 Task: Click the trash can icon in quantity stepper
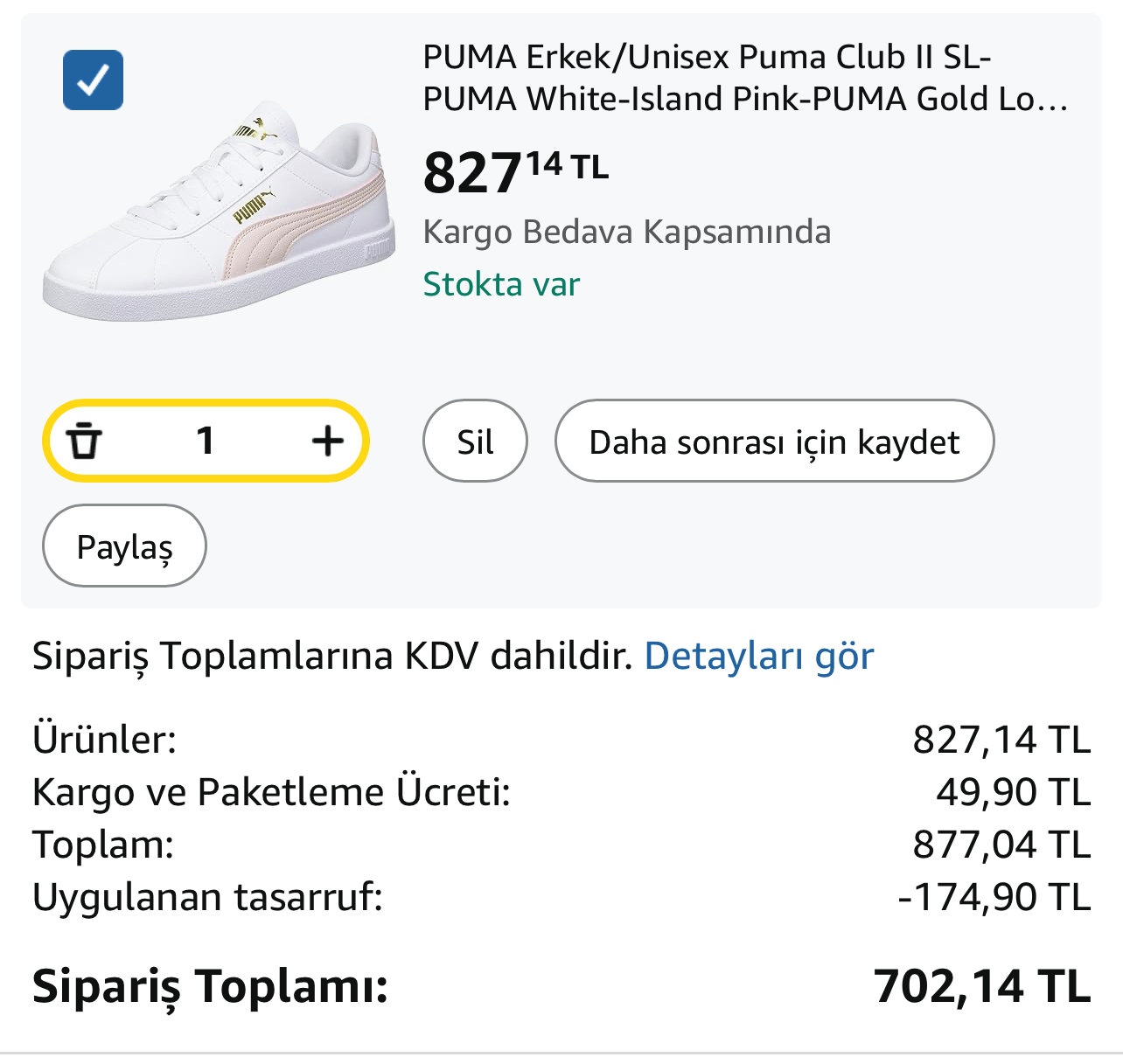tap(85, 441)
